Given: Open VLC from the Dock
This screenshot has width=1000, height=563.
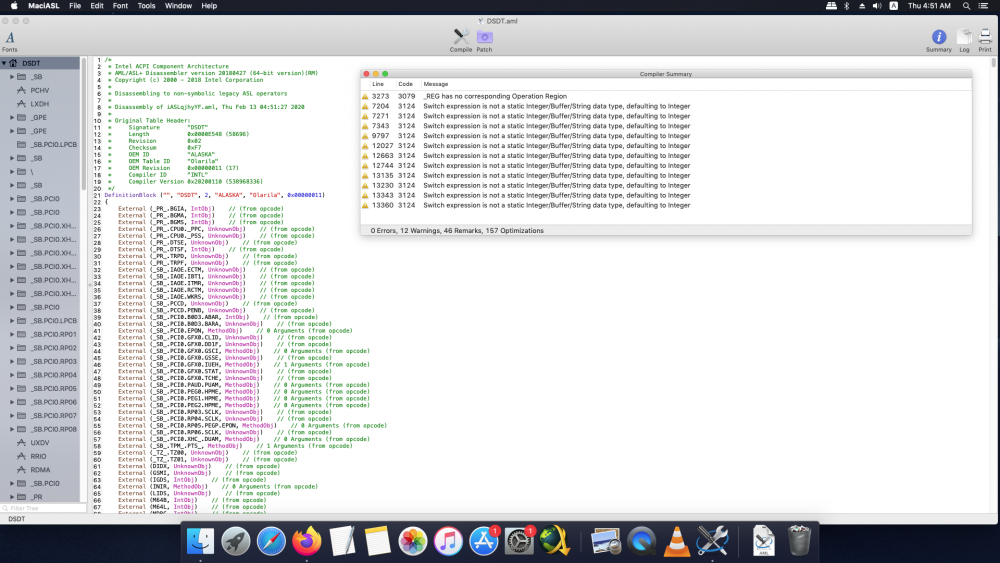Looking at the screenshot, I should pyautogui.click(x=677, y=541).
